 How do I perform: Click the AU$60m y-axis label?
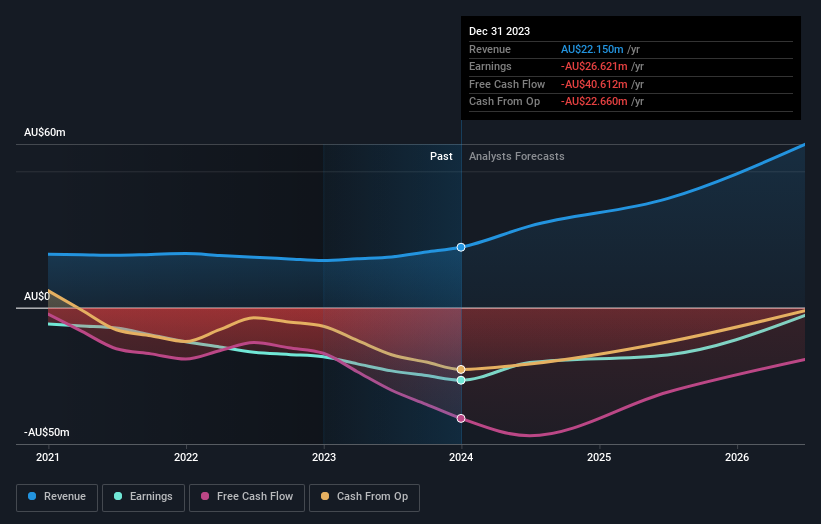[45, 132]
